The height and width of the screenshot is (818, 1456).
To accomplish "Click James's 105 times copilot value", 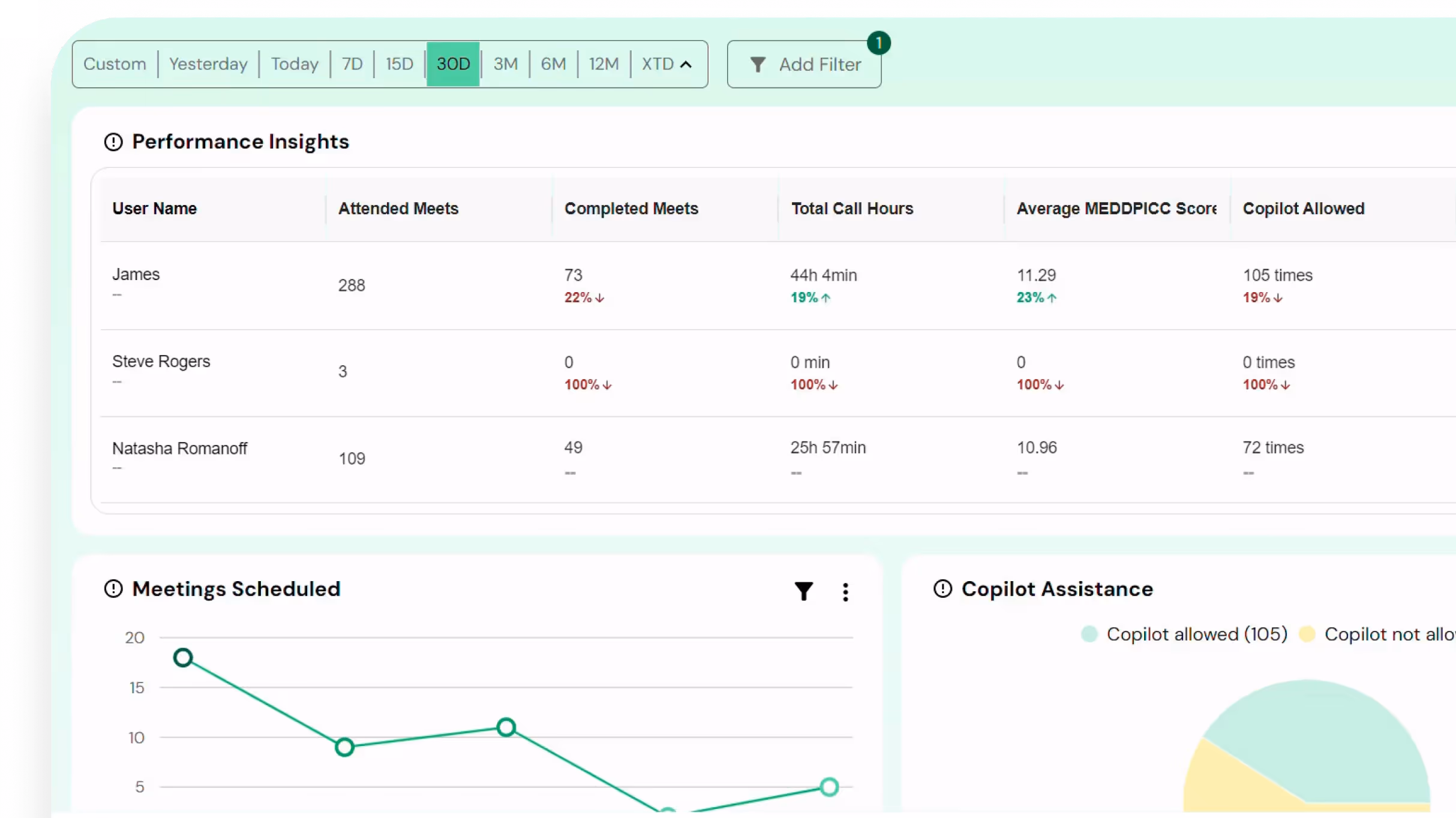I will [x=1278, y=275].
